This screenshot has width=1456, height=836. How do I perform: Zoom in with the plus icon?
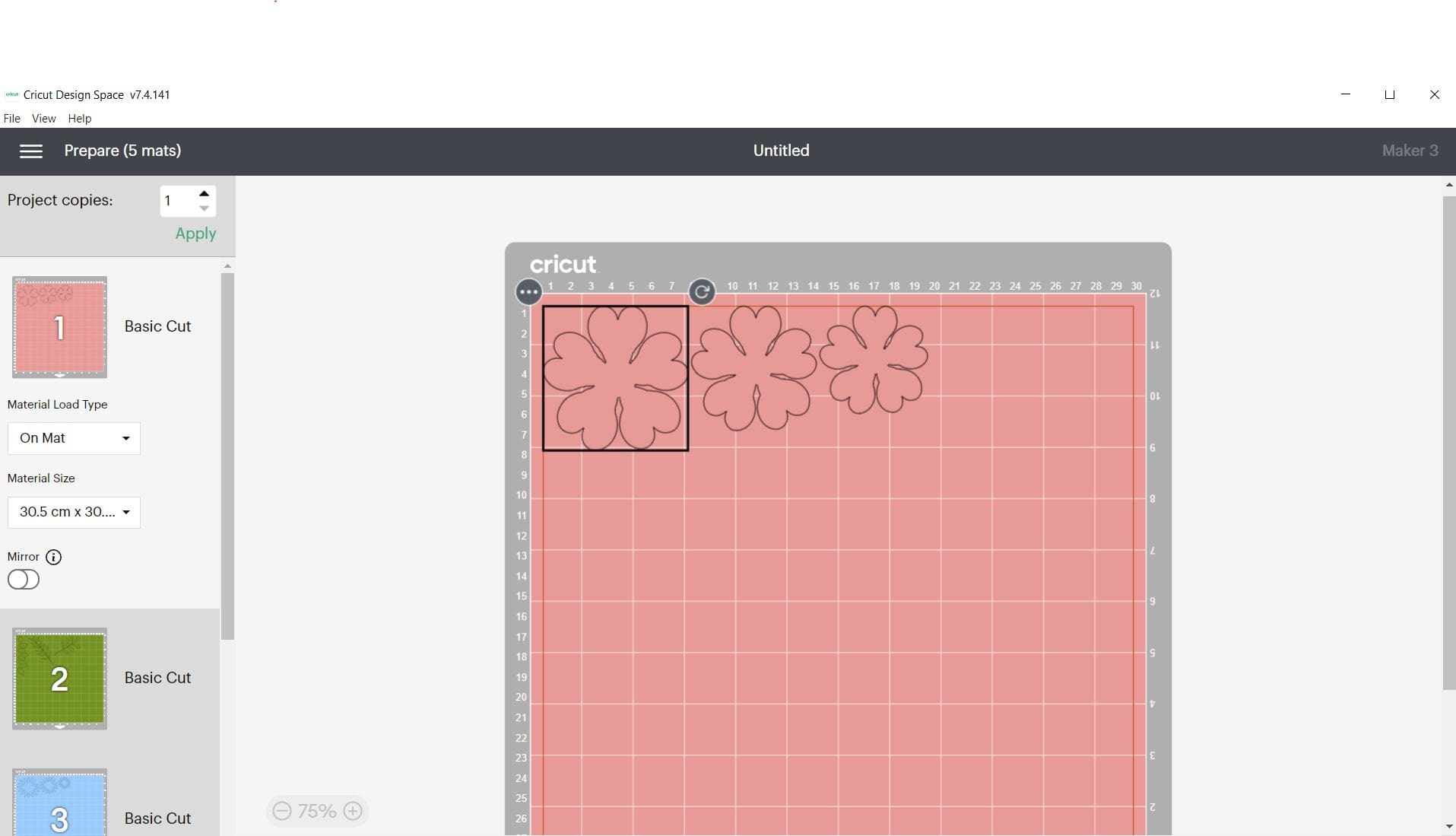pos(353,811)
